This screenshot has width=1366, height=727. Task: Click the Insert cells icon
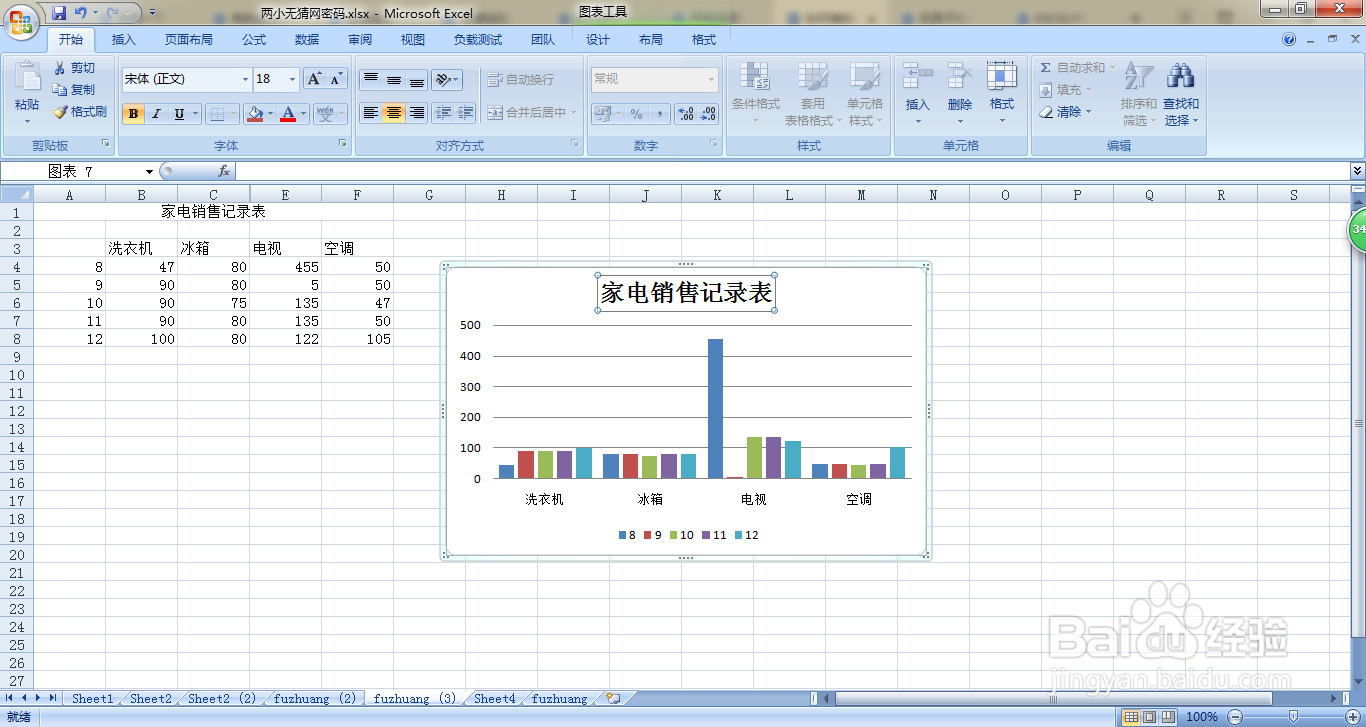[917, 78]
